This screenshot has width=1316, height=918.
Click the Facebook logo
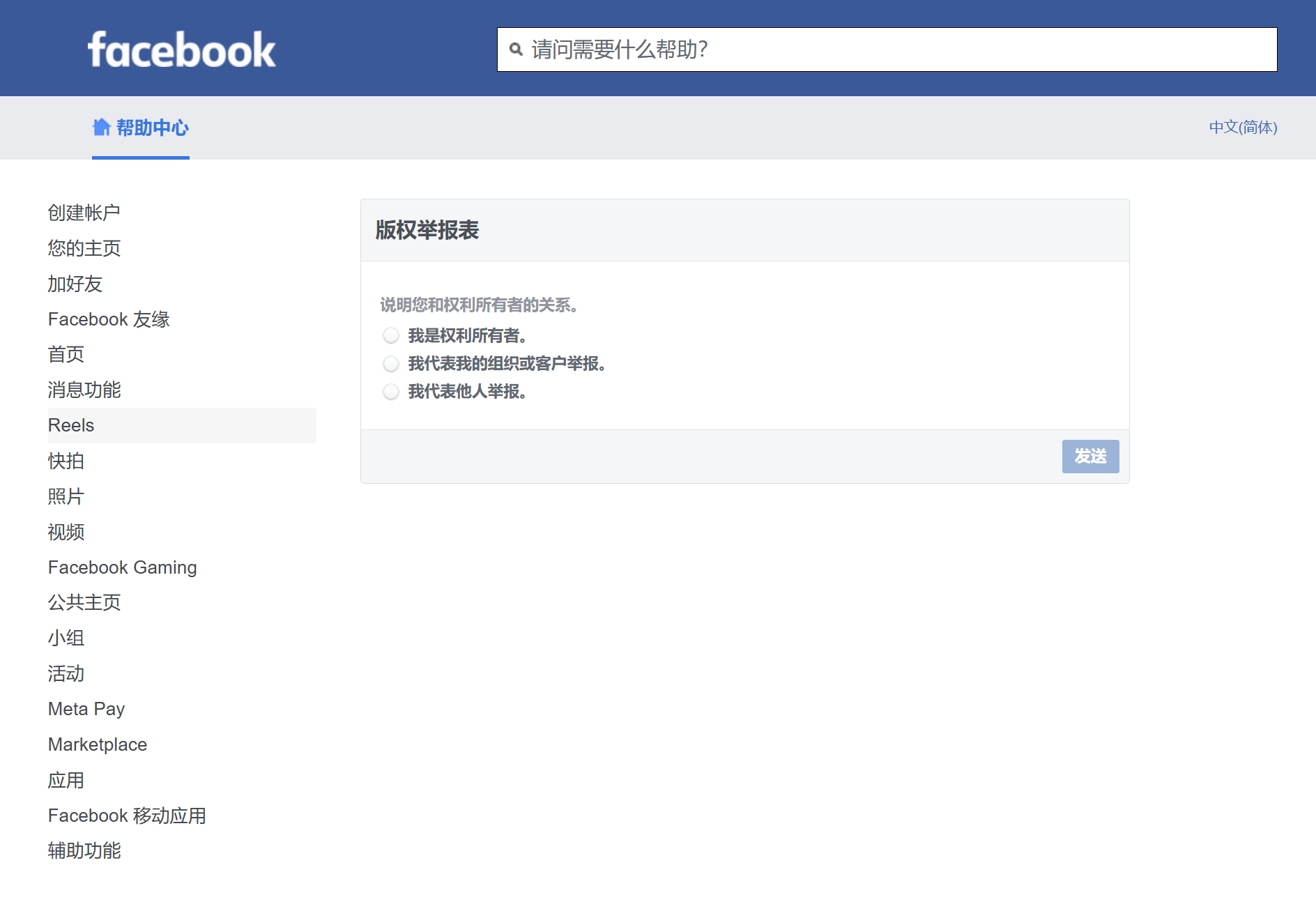tap(182, 47)
